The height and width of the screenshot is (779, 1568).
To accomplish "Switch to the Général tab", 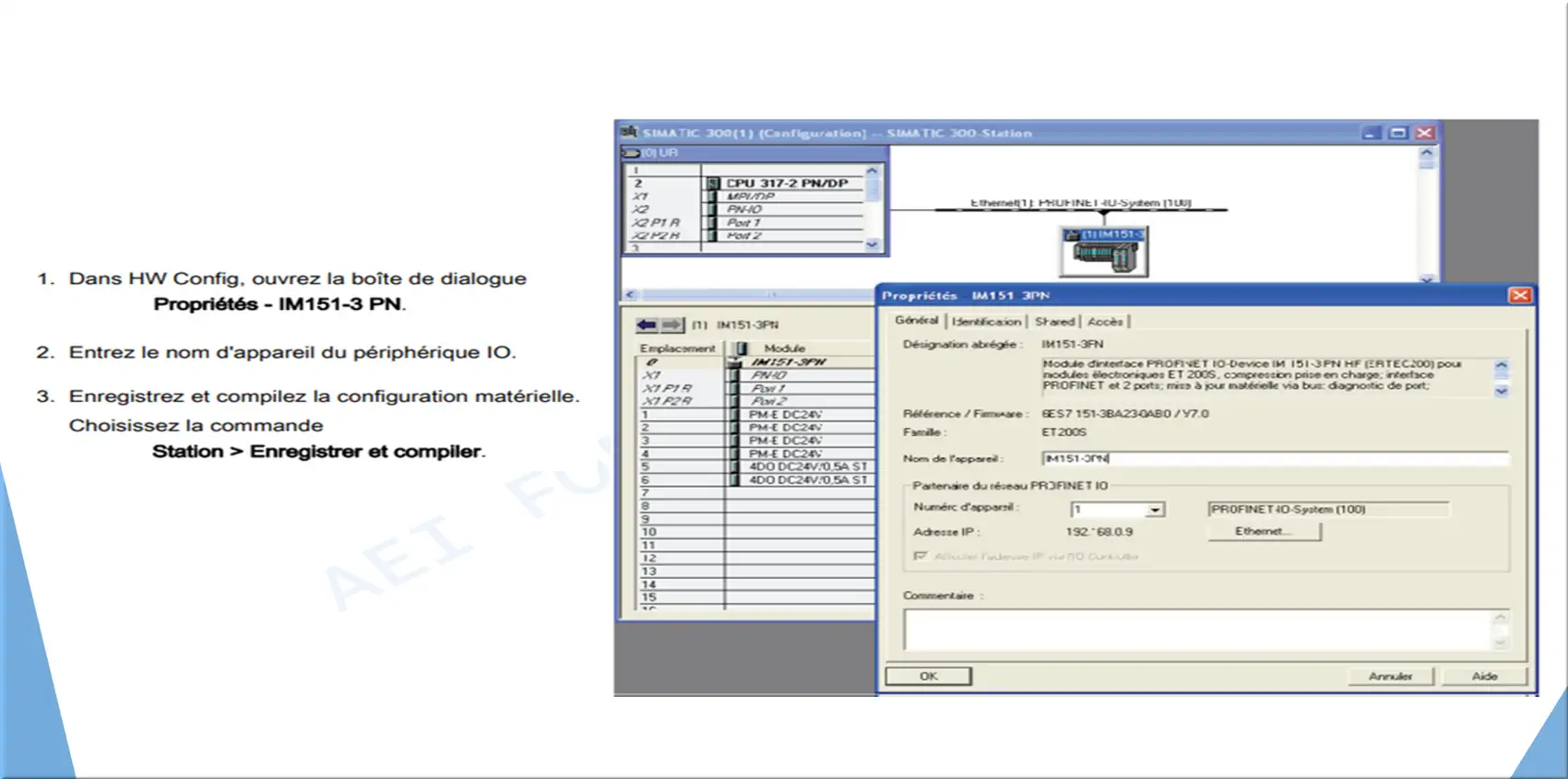I will click(916, 320).
